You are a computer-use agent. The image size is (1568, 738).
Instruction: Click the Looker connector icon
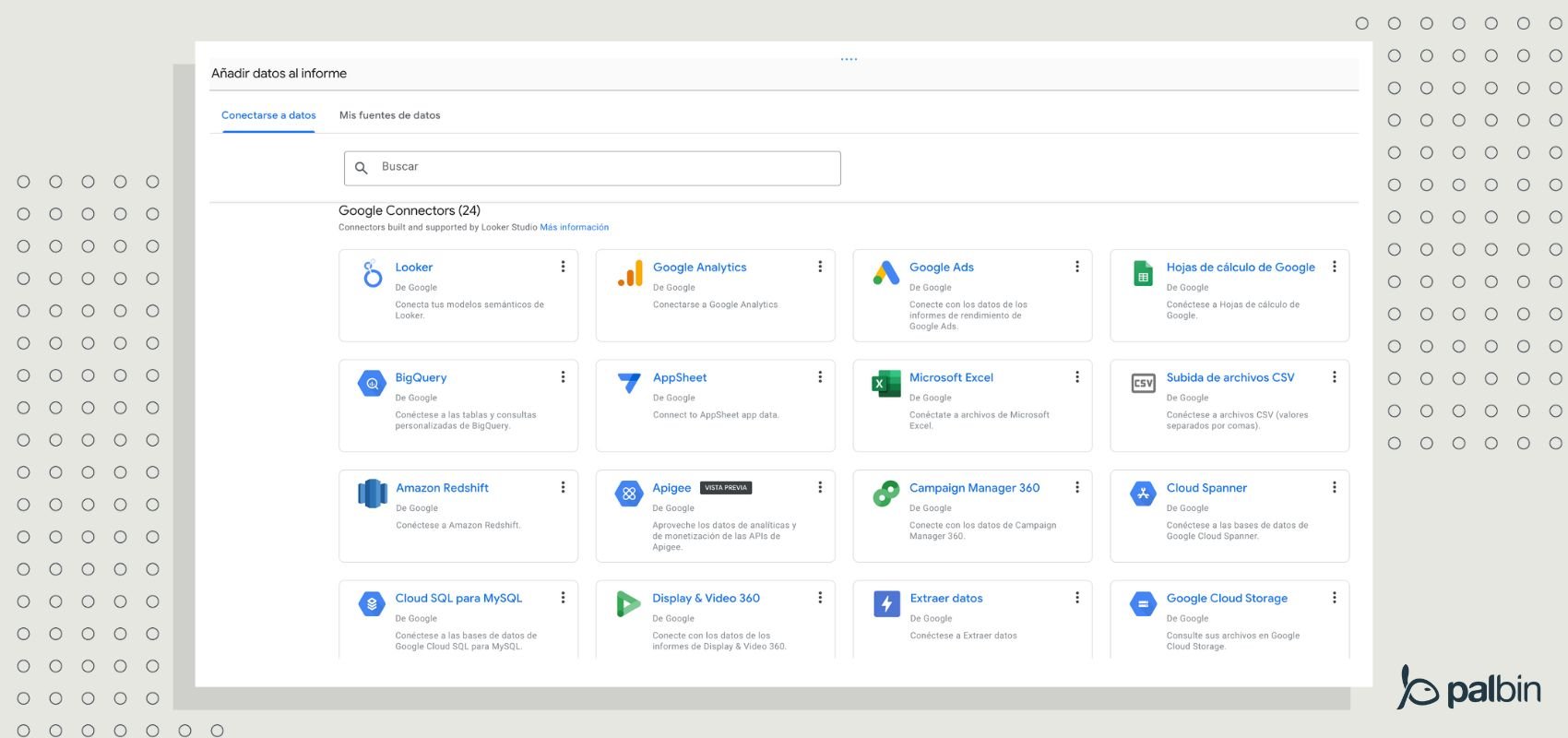[x=372, y=274]
